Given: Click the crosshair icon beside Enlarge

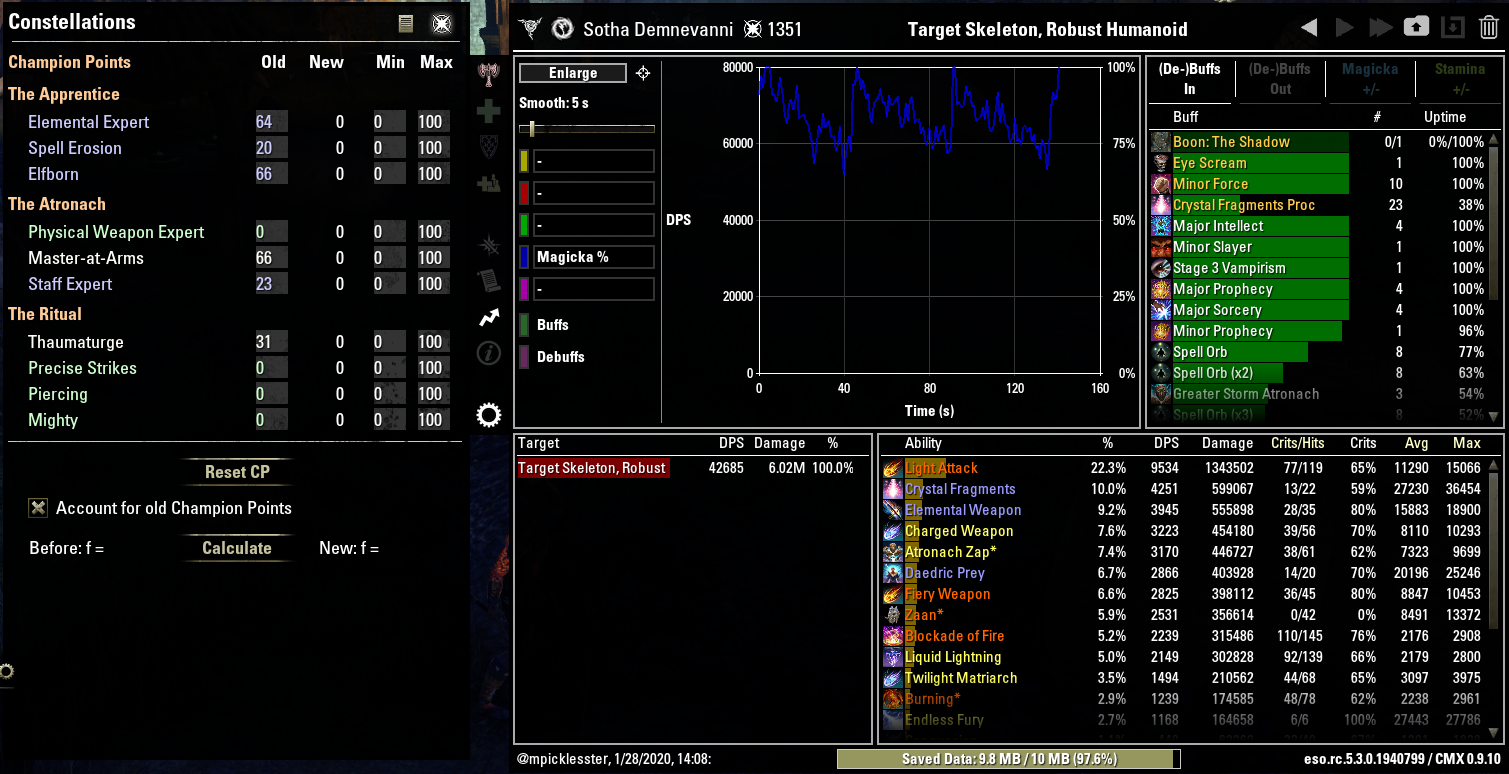Looking at the screenshot, I should [643, 73].
